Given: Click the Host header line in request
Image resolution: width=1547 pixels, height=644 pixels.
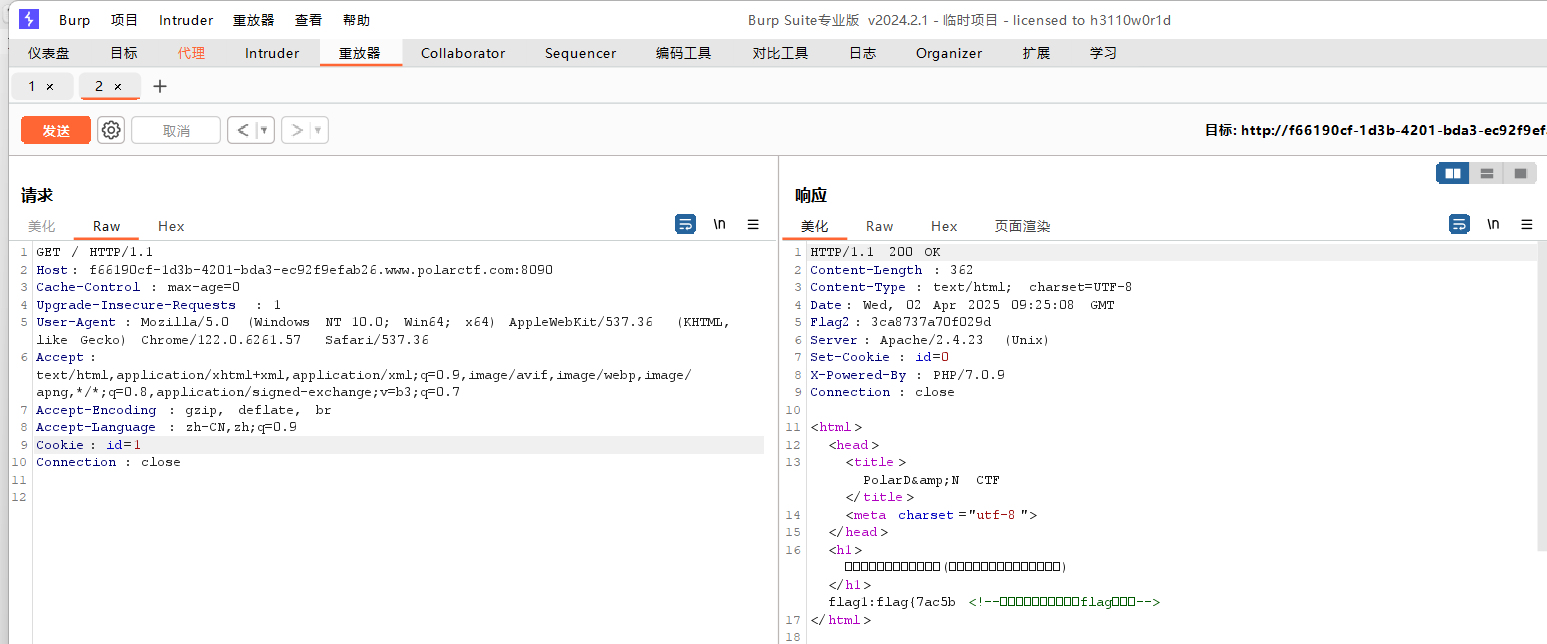Looking at the screenshot, I should (x=294, y=270).
